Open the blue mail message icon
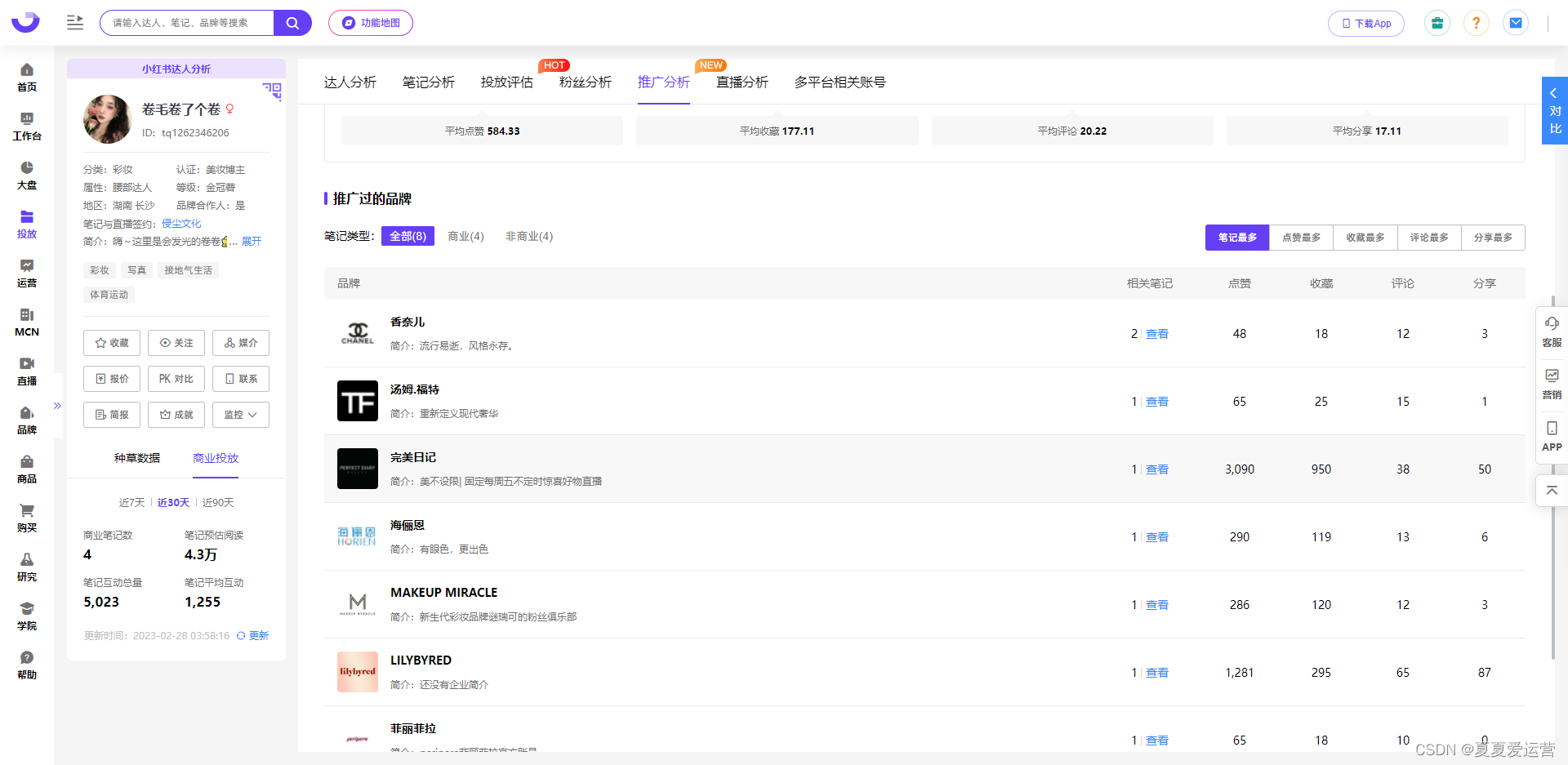Viewport: 1568px width, 765px height. coord(1516,23)
